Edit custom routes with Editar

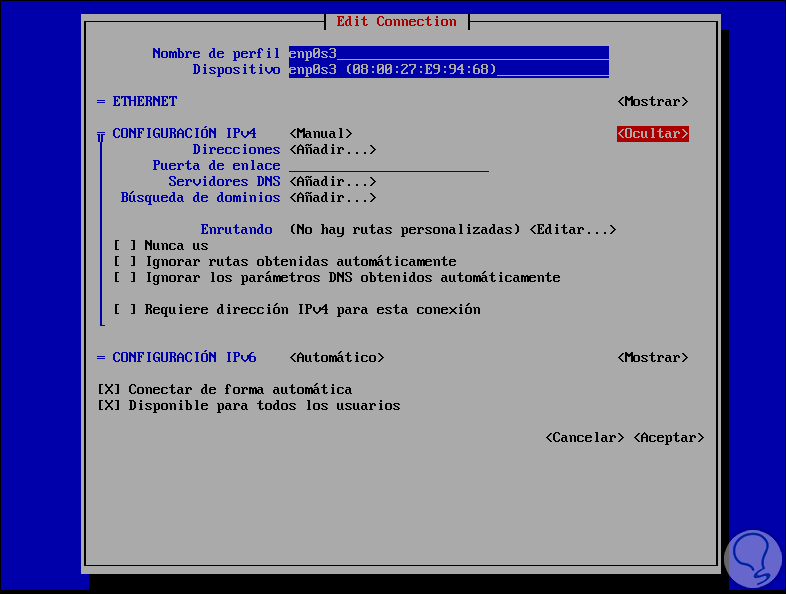573,230
